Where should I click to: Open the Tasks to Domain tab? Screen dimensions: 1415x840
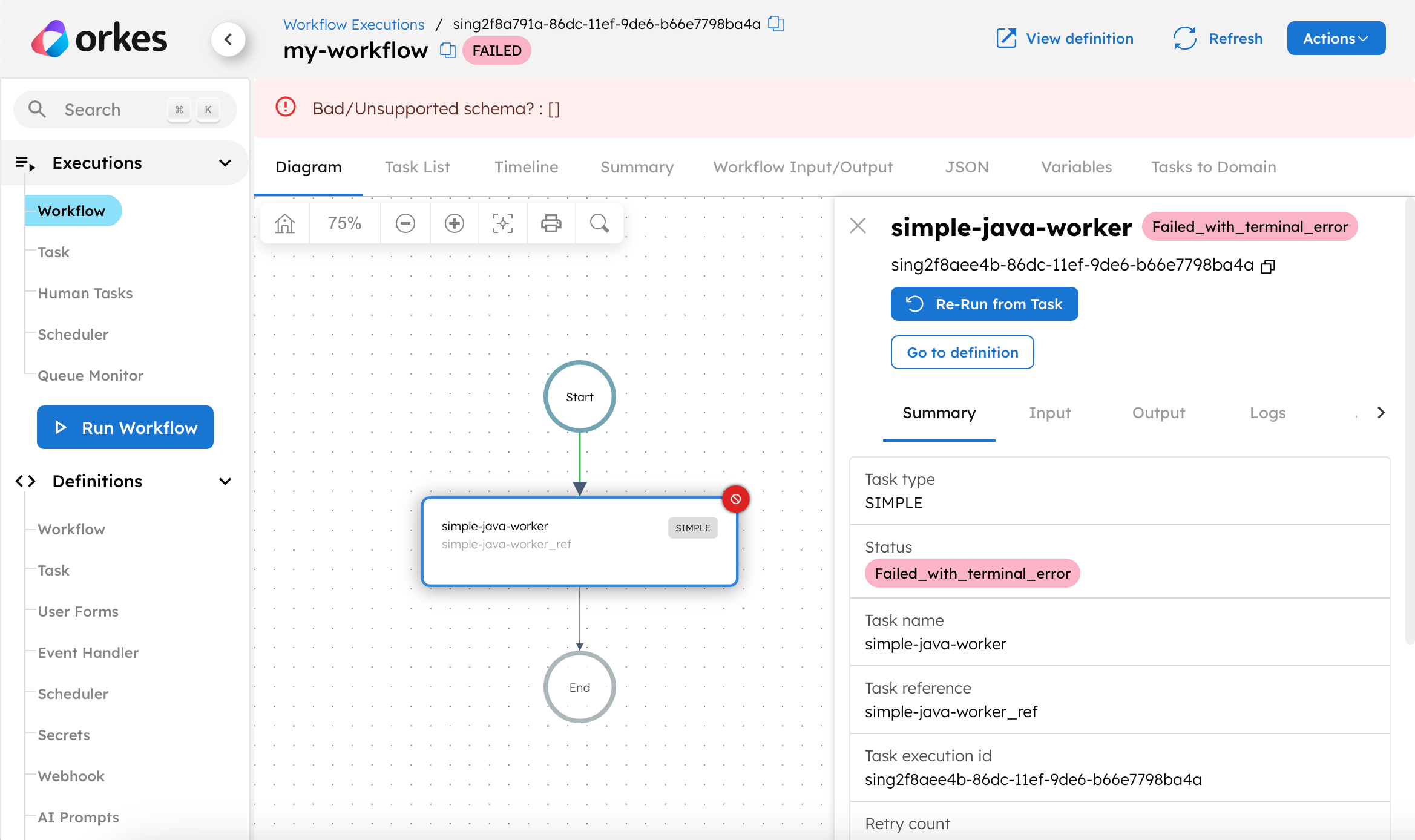click(x=1213, y=167)
